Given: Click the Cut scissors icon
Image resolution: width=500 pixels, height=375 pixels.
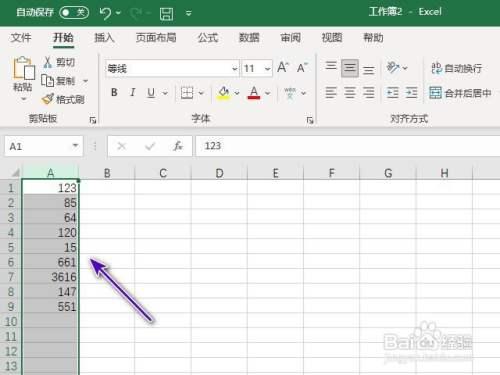Looking at the screenshot, I should 48,62.
